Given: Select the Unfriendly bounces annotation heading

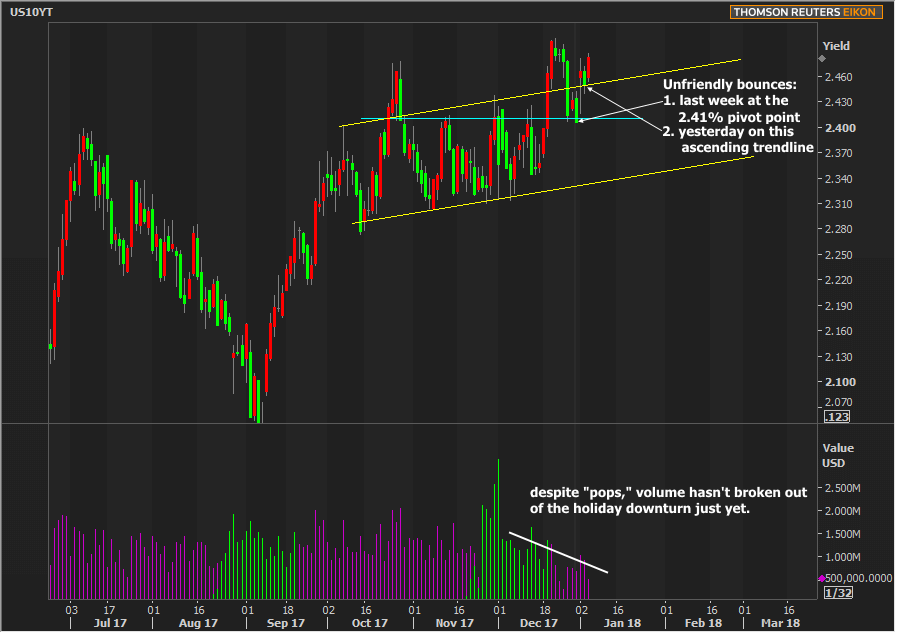Looking at the screenshot, I should tap(729, 85).
